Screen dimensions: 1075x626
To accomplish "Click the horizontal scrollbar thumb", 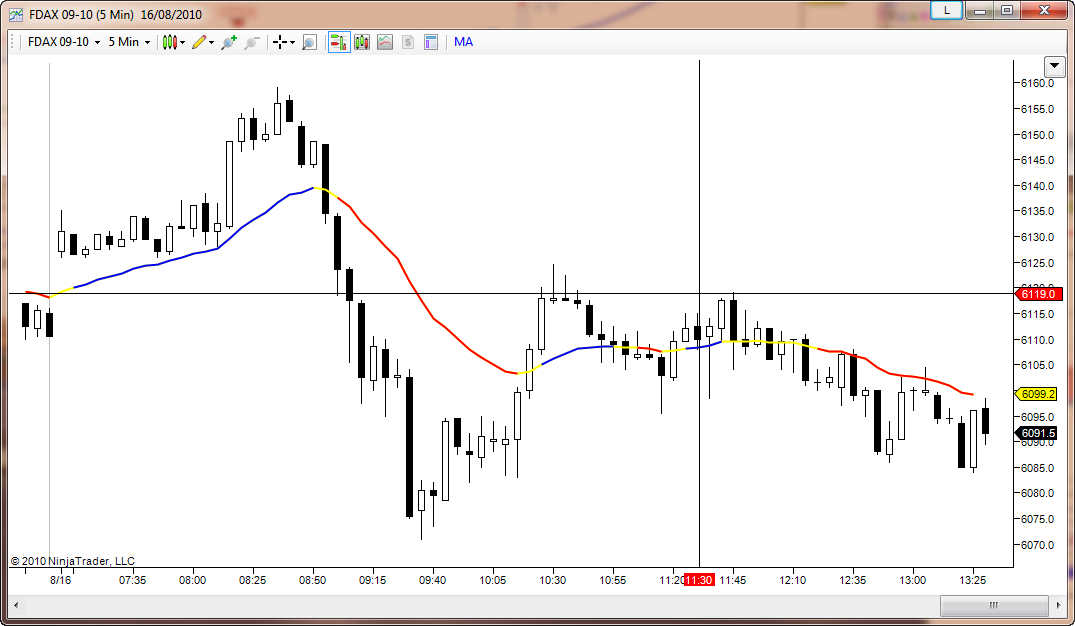I will pos(993,605).
